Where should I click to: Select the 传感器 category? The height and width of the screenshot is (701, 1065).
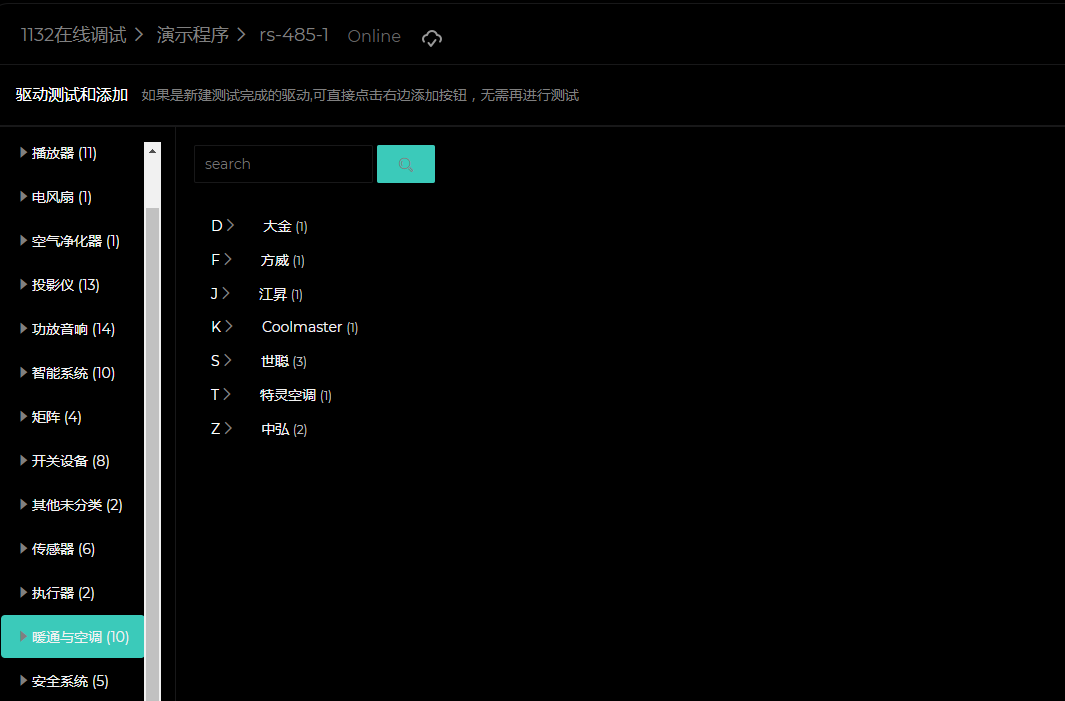pos(63,549)
